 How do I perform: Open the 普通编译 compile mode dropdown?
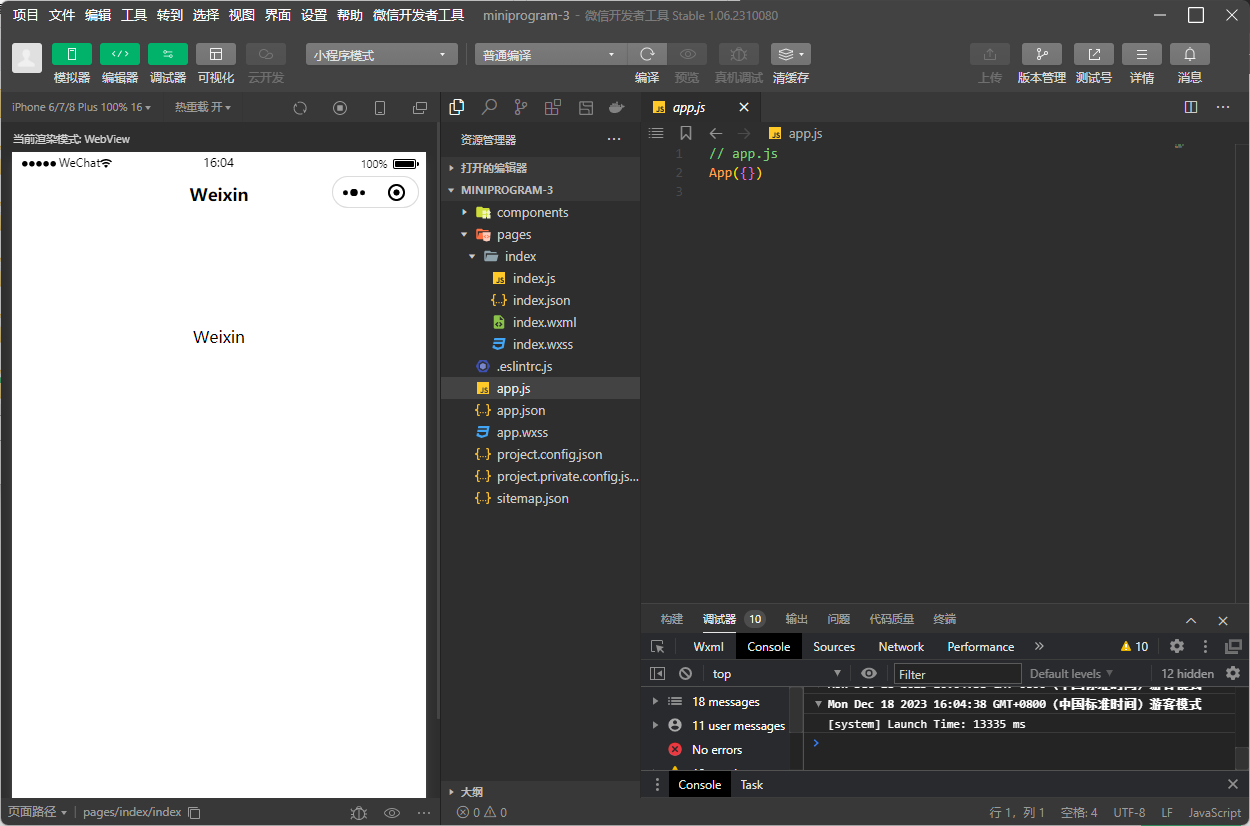(x=551, y=55)
